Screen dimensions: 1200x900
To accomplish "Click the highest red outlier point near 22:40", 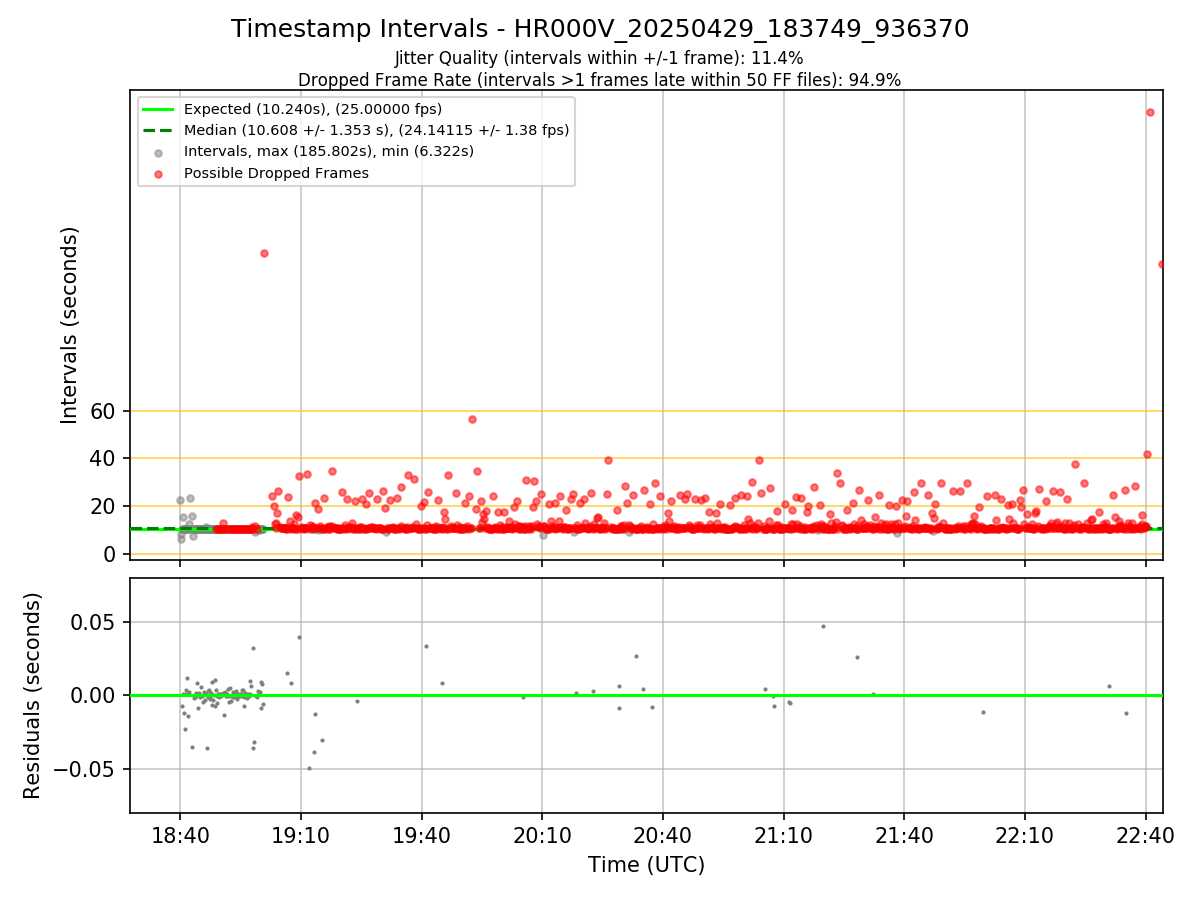I will (1150, 112).
